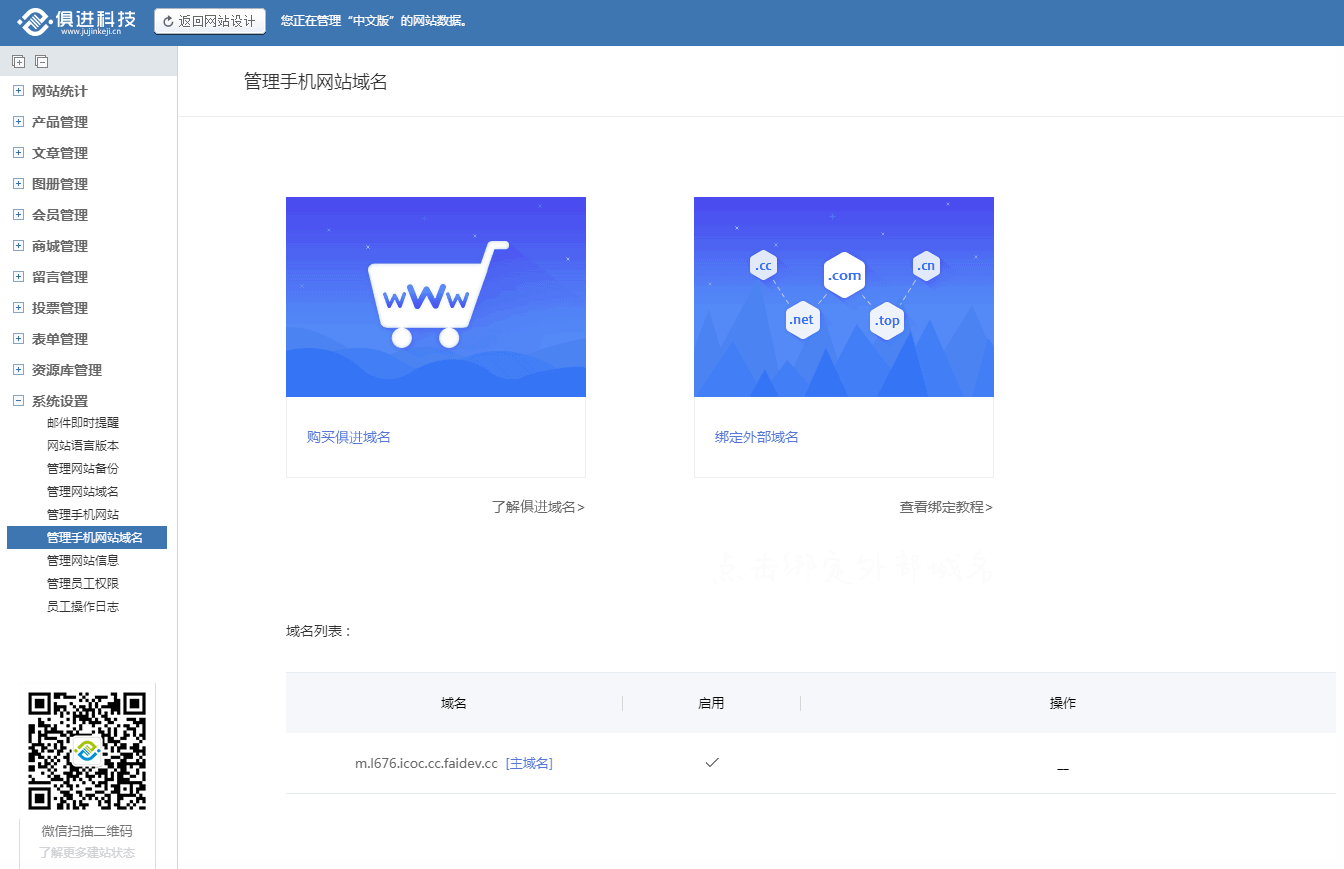The width and height of the screenshot is (1344, 869).
Task: Open 员工操作日志 in sidebar
Action: pyautogui.click(x=83, y=607)
